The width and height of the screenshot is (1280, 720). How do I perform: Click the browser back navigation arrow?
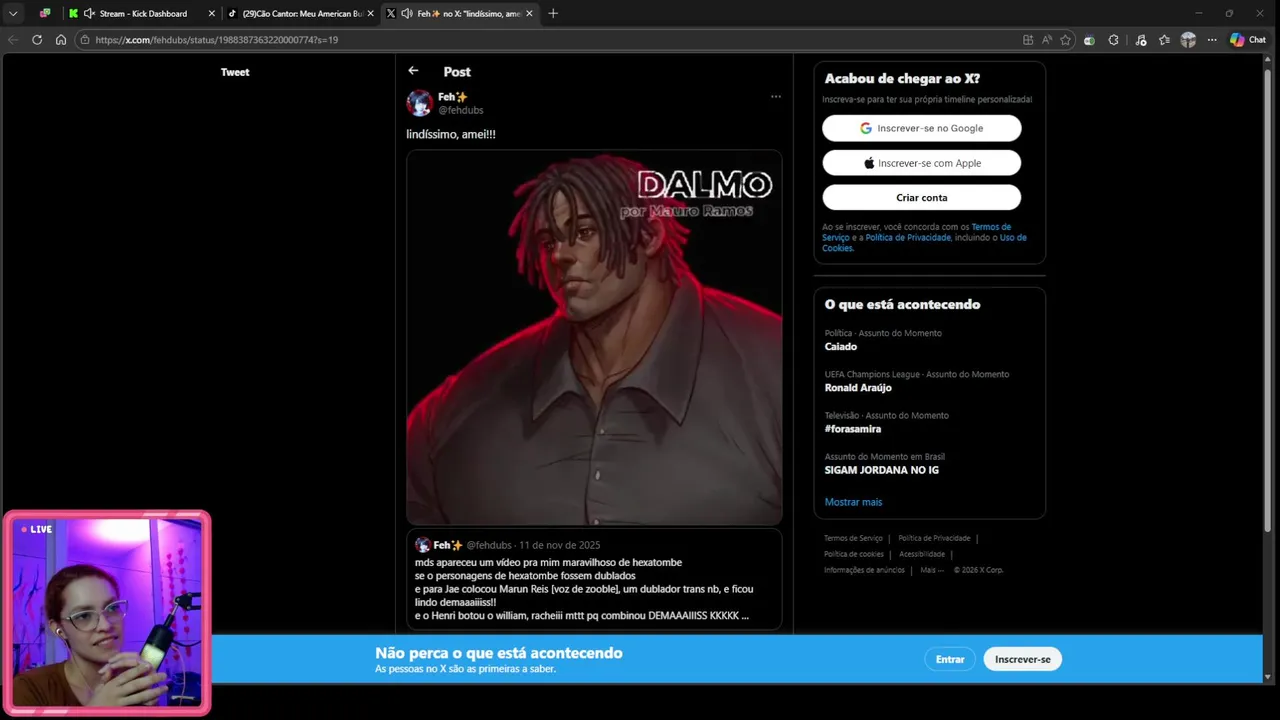(x=13, y=40)
